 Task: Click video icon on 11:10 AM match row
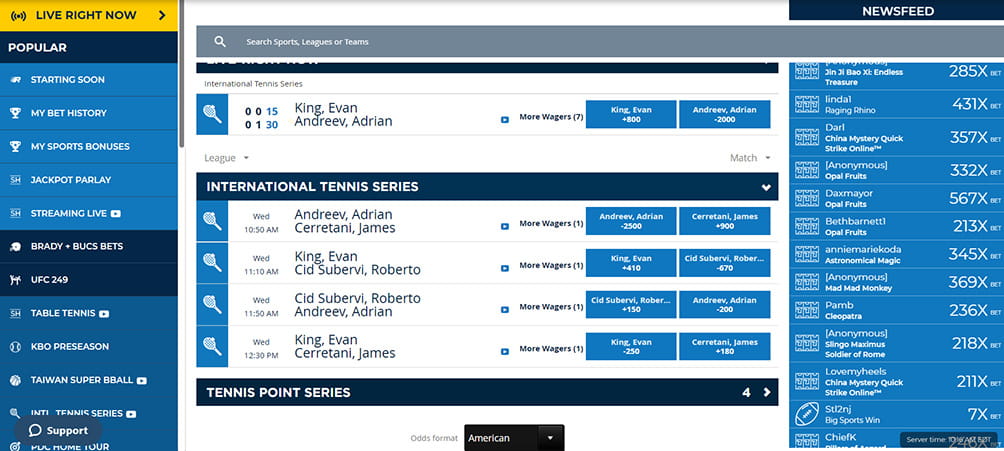(x=505, y=268)
